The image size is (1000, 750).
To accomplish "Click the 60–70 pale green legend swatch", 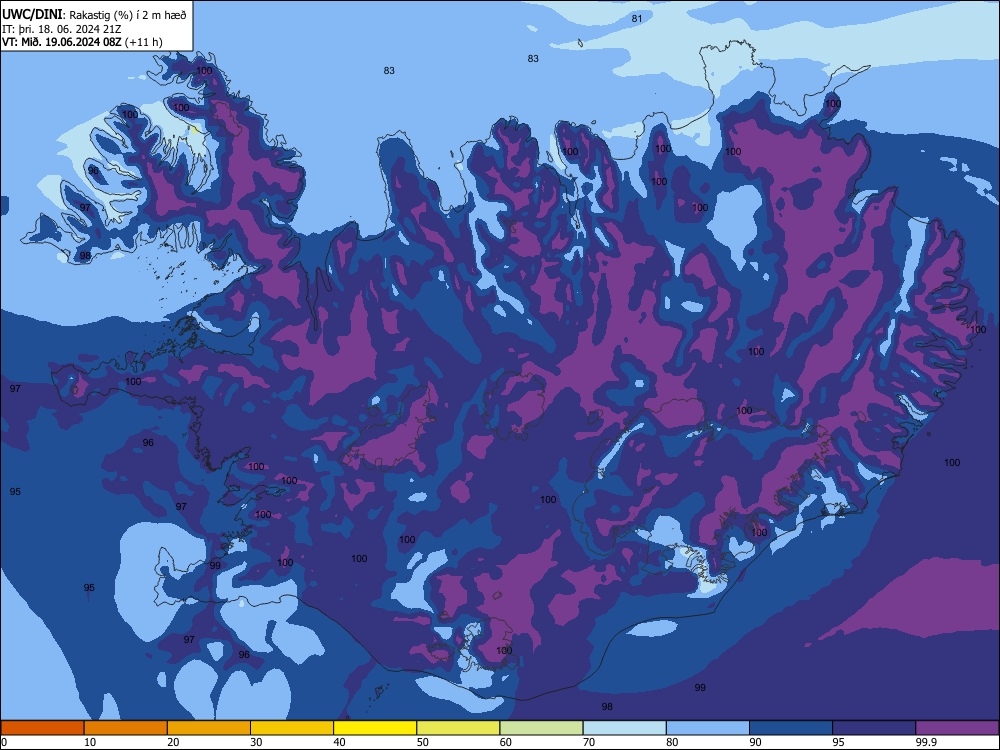I will 541,728.
